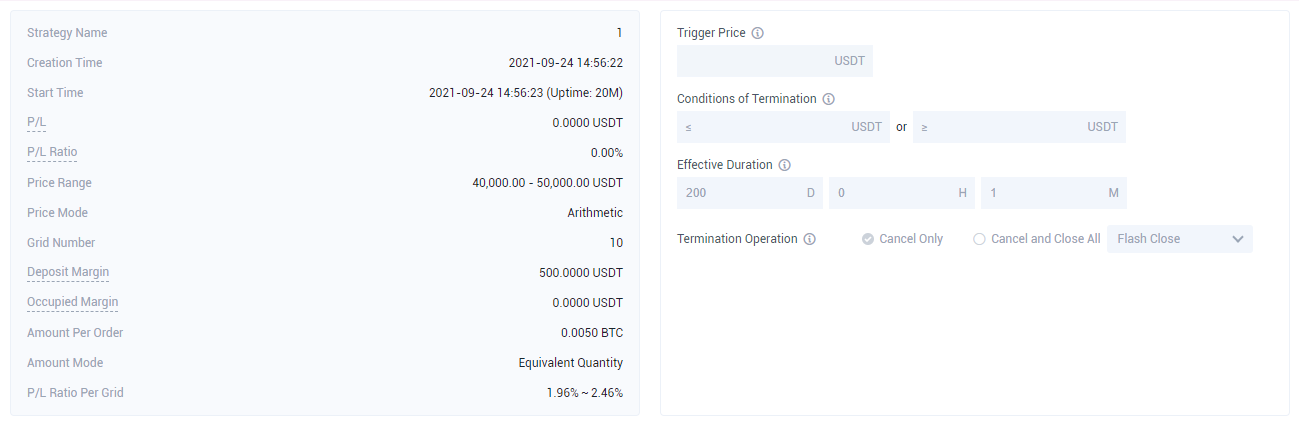1300x426 pixels.
Task: Click the info icon beside Trigger Price
Action: click(x=757, y=33)
